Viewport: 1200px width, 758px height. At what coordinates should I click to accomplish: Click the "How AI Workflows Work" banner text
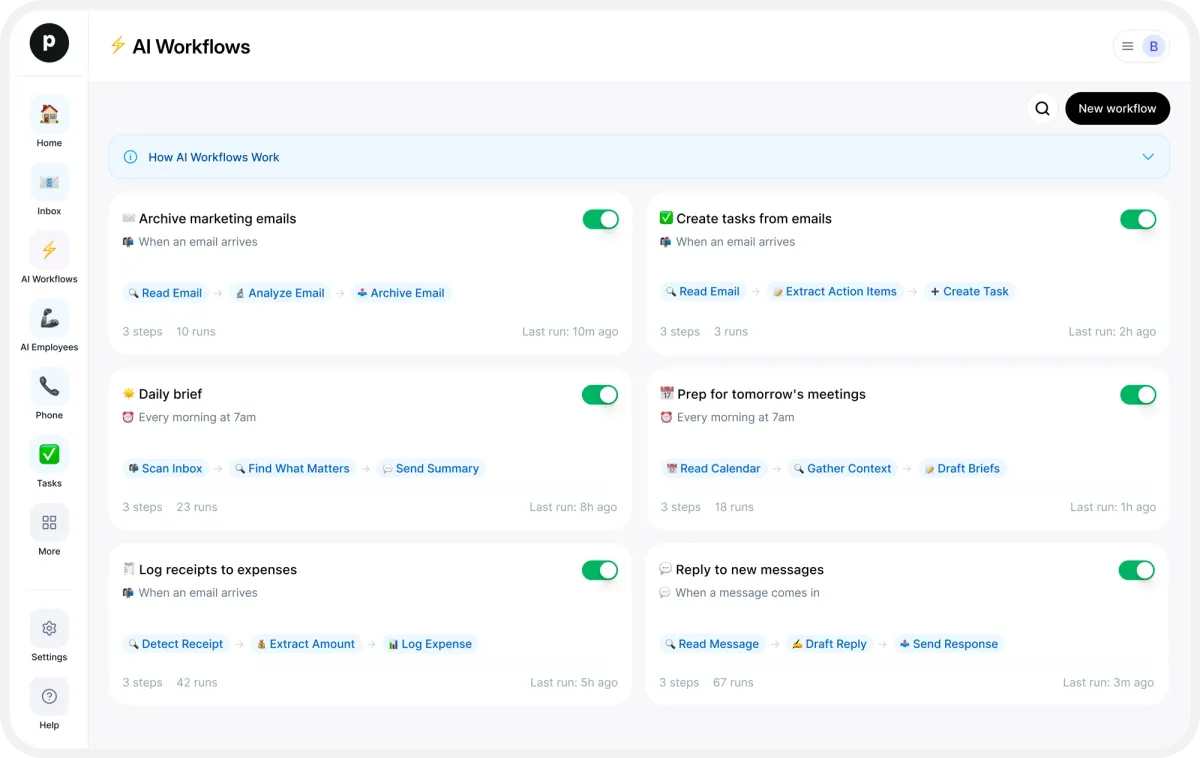pyautogui.click(x=214, y=157)
